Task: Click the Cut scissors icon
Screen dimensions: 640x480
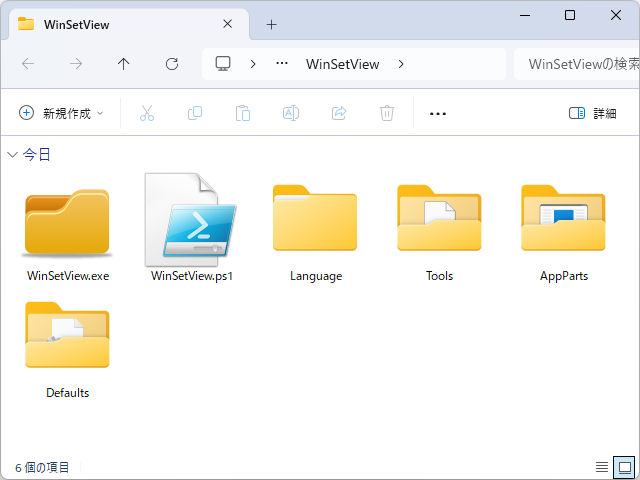Action: [147, 113]
